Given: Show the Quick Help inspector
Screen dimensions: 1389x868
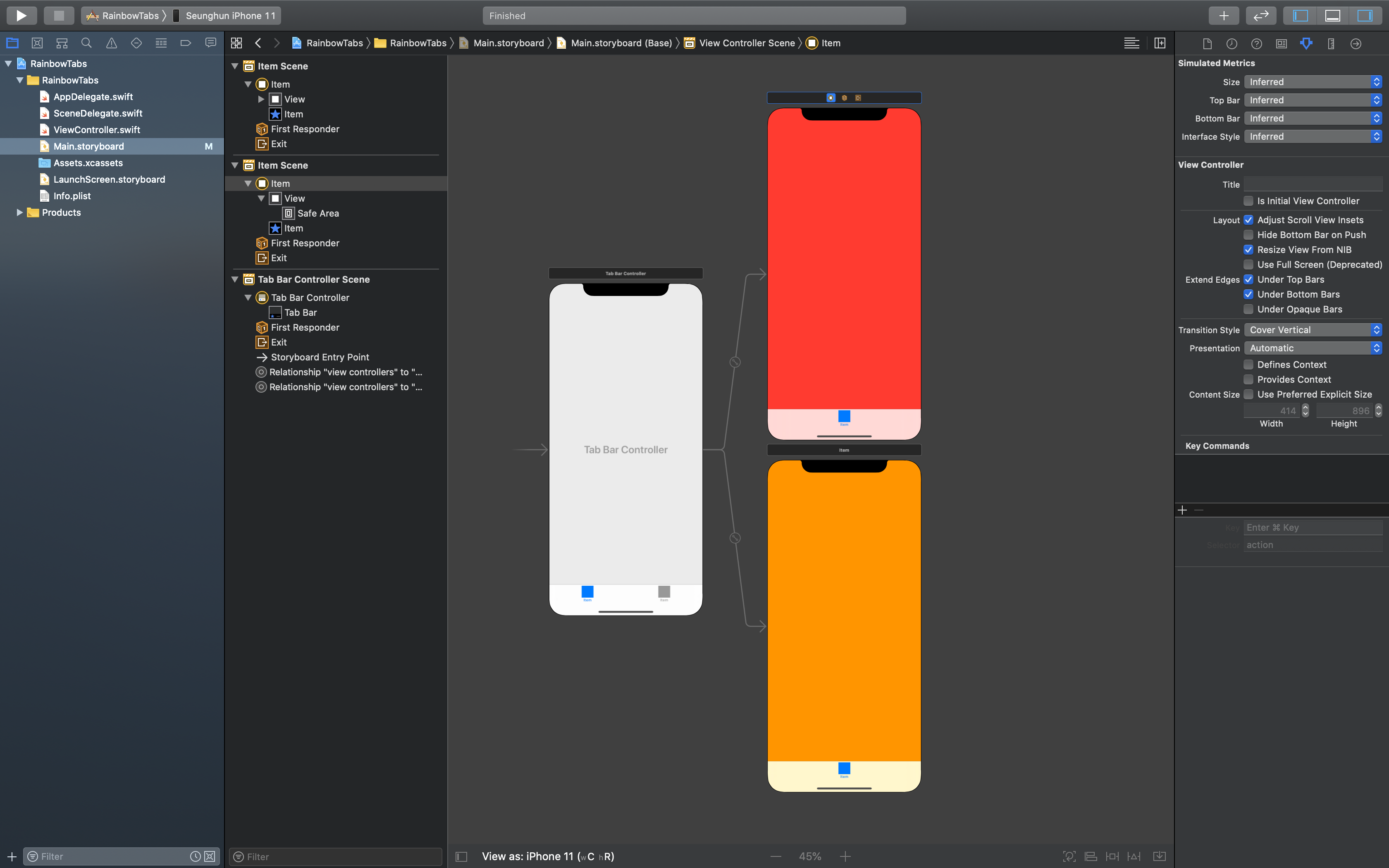Looking at the screenshot, I should pos(1256,44).
